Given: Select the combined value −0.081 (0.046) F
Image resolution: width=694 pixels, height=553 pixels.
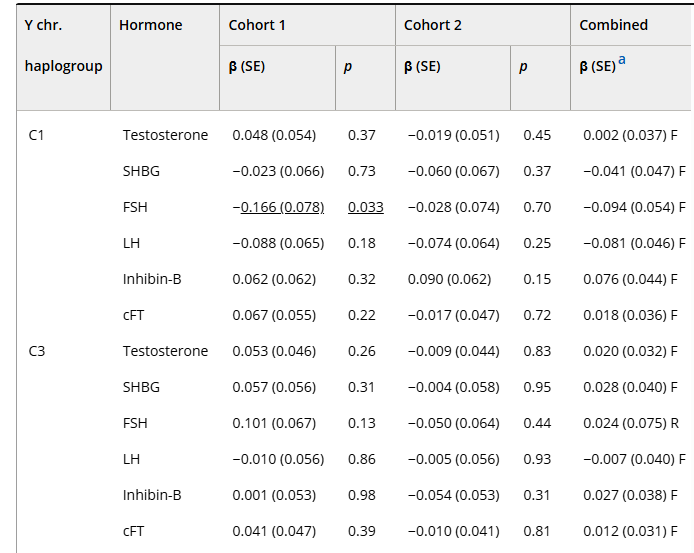Looking at the screenshot, I should [634, 243].
